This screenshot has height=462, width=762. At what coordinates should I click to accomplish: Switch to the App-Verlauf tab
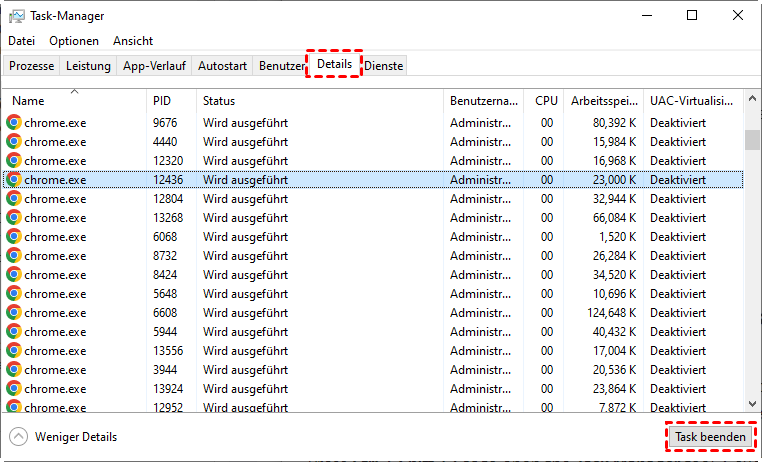click(154, 66)
